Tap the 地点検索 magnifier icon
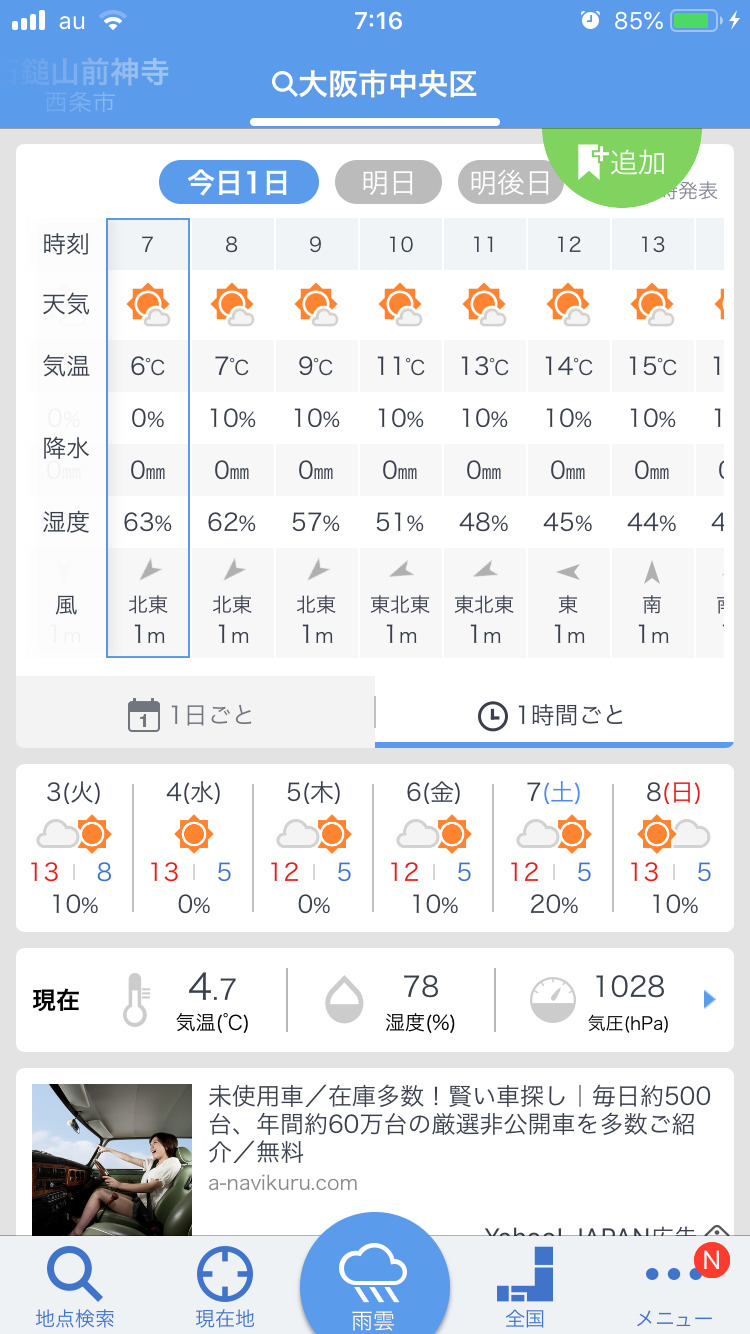The image size is (750, 1334). (75, 1276)
